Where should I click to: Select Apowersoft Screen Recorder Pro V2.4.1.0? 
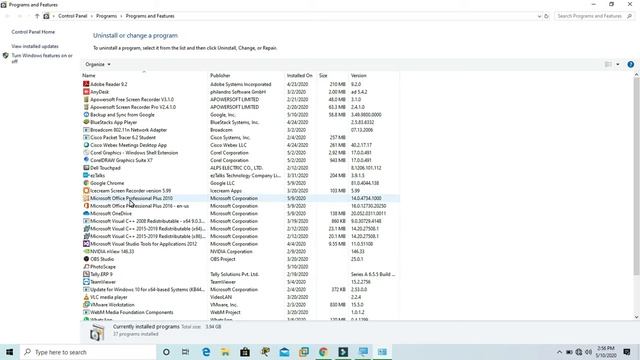(x=240, y=107)
